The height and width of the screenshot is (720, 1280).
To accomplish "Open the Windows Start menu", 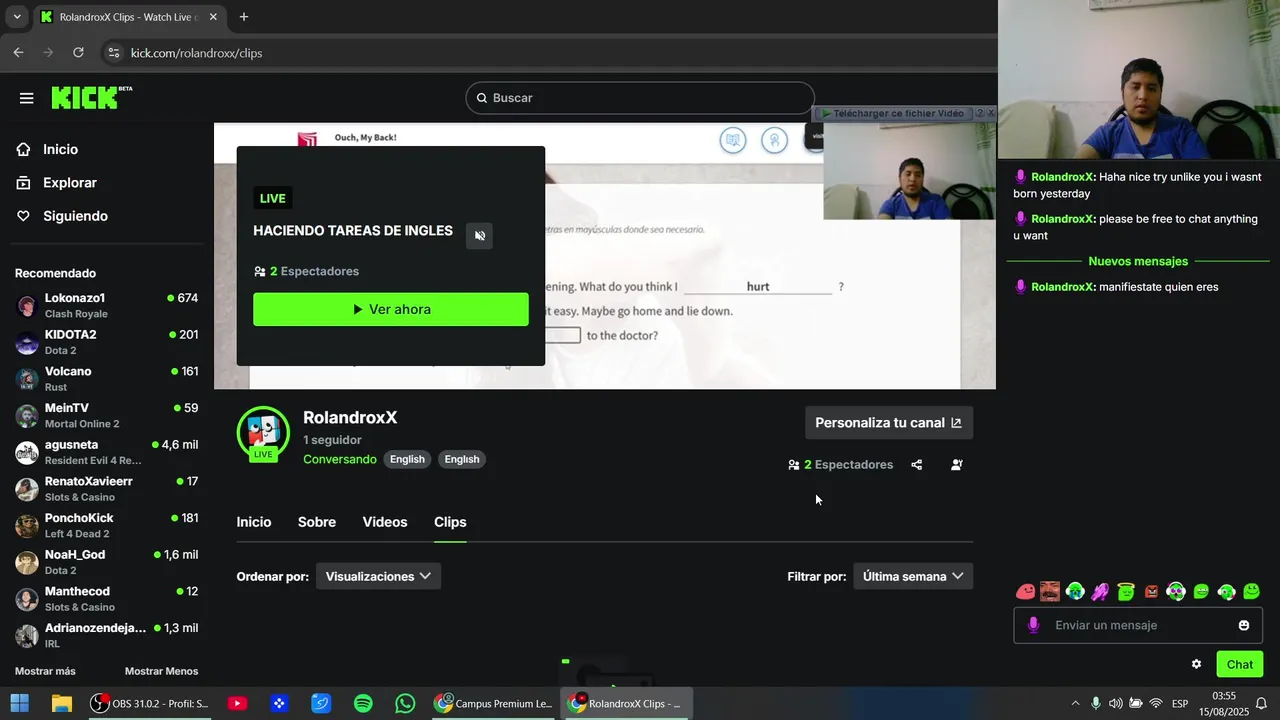I will click(x=19, y=704).
